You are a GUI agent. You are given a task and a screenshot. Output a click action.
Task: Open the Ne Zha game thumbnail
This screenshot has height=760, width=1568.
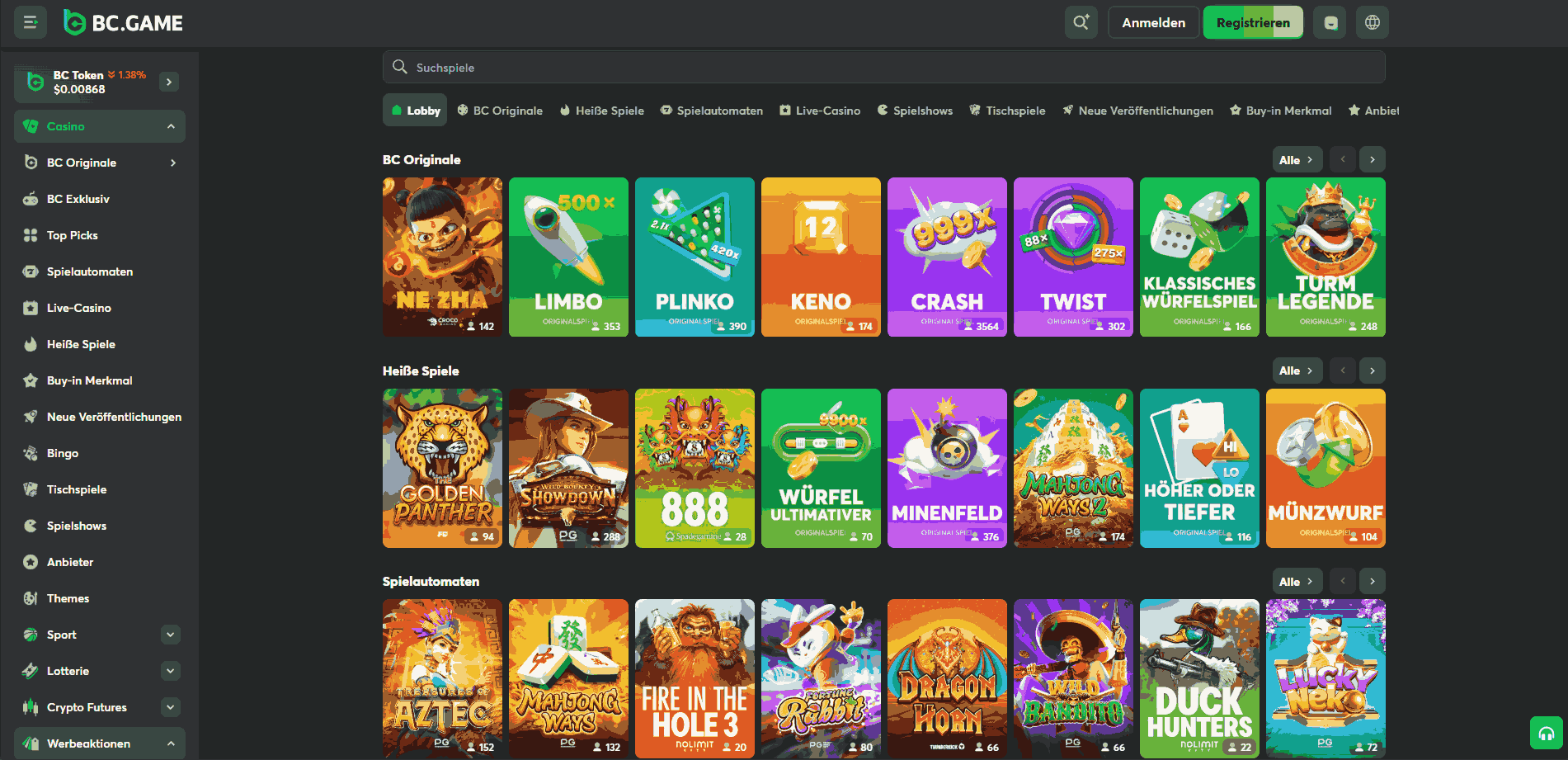click(x=442, y=257)
